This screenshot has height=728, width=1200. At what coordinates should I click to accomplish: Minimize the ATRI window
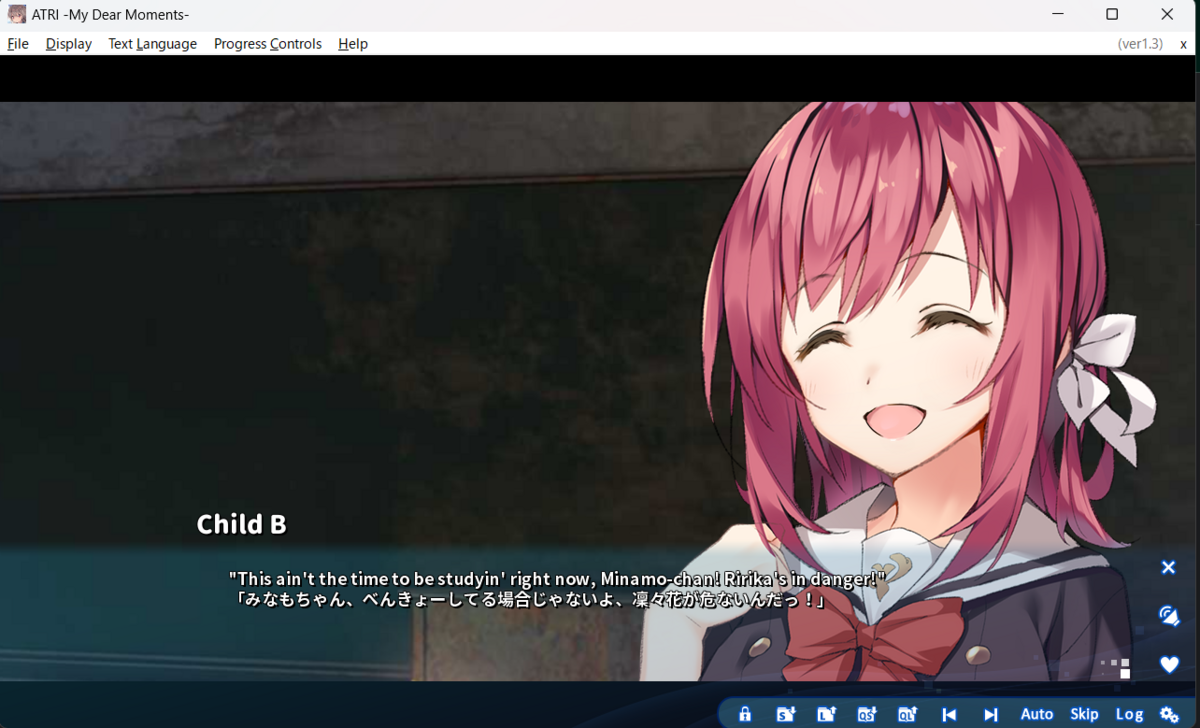tap(1057, 15)
